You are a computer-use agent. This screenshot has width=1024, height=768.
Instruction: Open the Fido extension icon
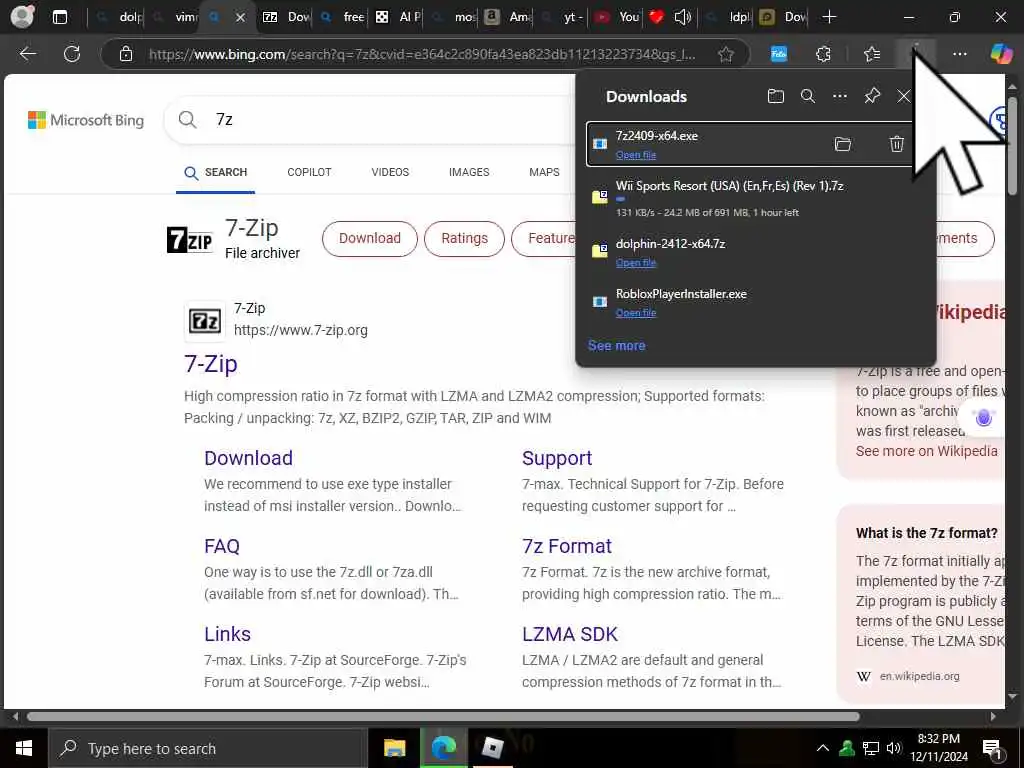(x=778, y=54)
